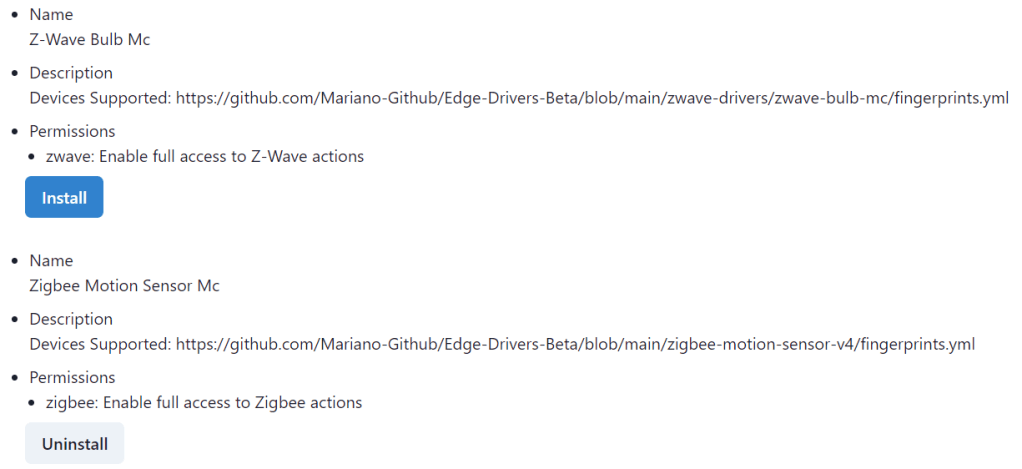Click the bullet beside the zwave permission
Image resolution: width=1022 pixels, height=469 pixels.
click(34, 157)
